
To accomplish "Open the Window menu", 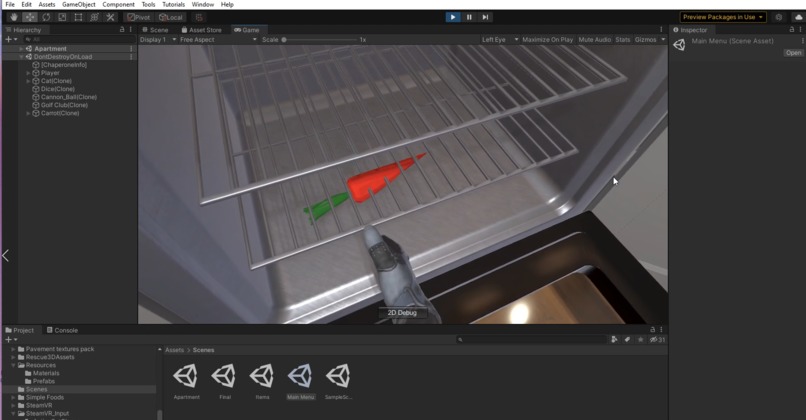I will point(203,4).
